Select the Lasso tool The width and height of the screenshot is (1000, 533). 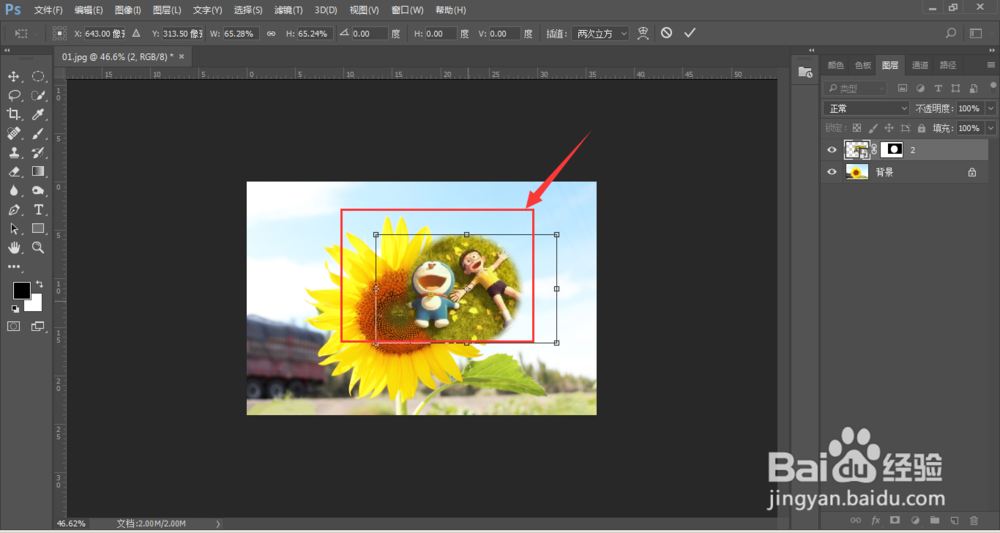click(x=13, y=96)
